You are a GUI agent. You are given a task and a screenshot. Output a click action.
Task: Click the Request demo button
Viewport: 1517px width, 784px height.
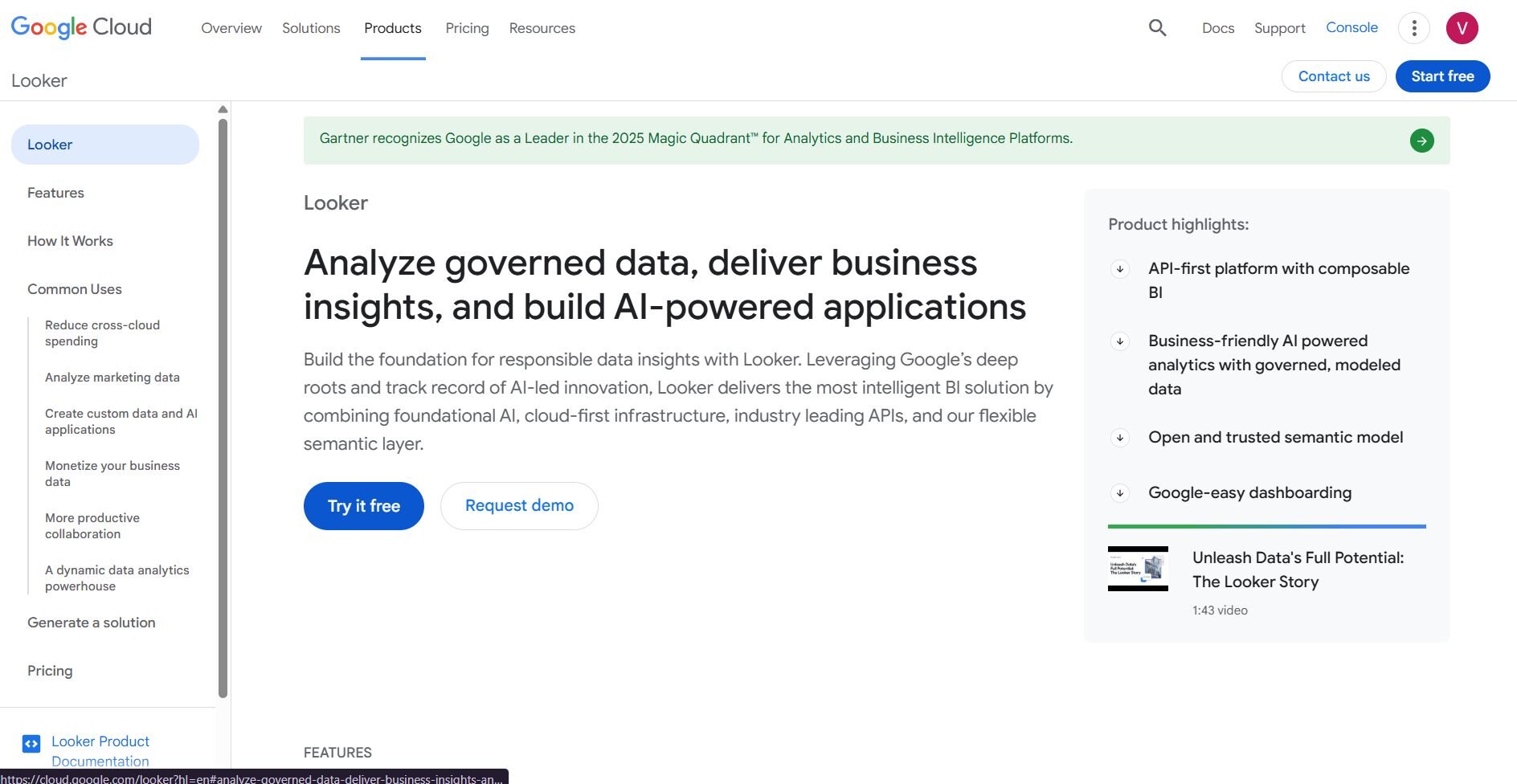519,506
